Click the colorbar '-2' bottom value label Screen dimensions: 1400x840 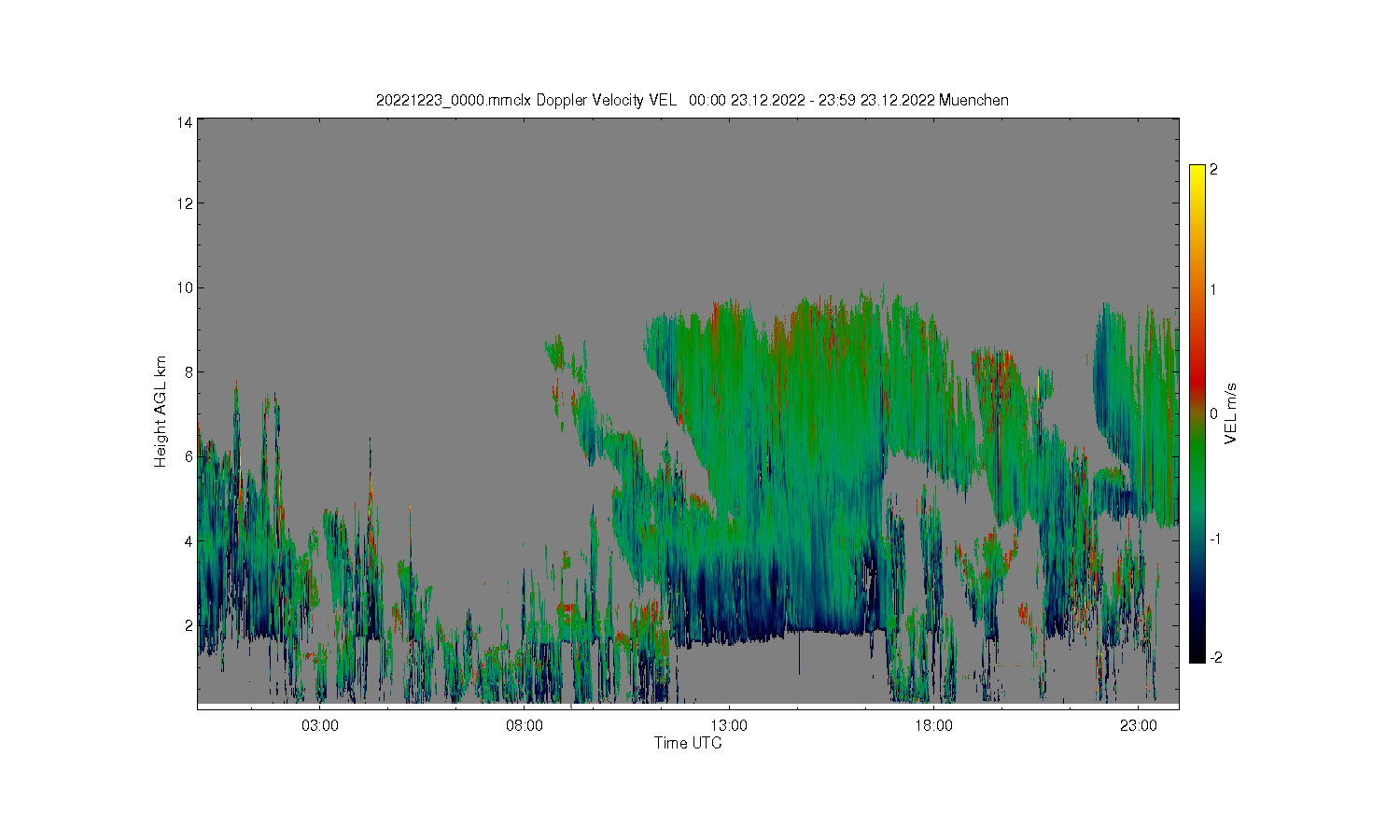point(1215,657)
